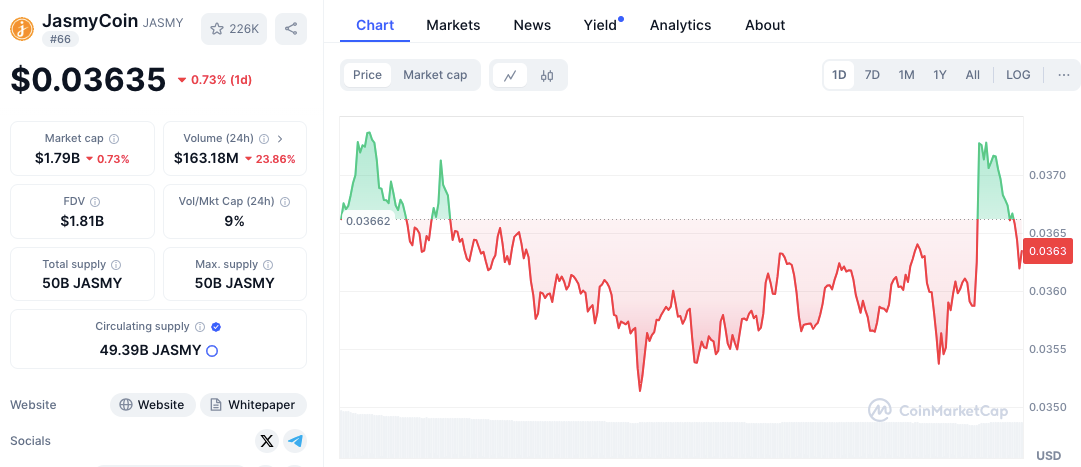Viewport: 1081px width, 467px height.
Task: Toggle chart to Price view
Action: click(x=367, y=75)
